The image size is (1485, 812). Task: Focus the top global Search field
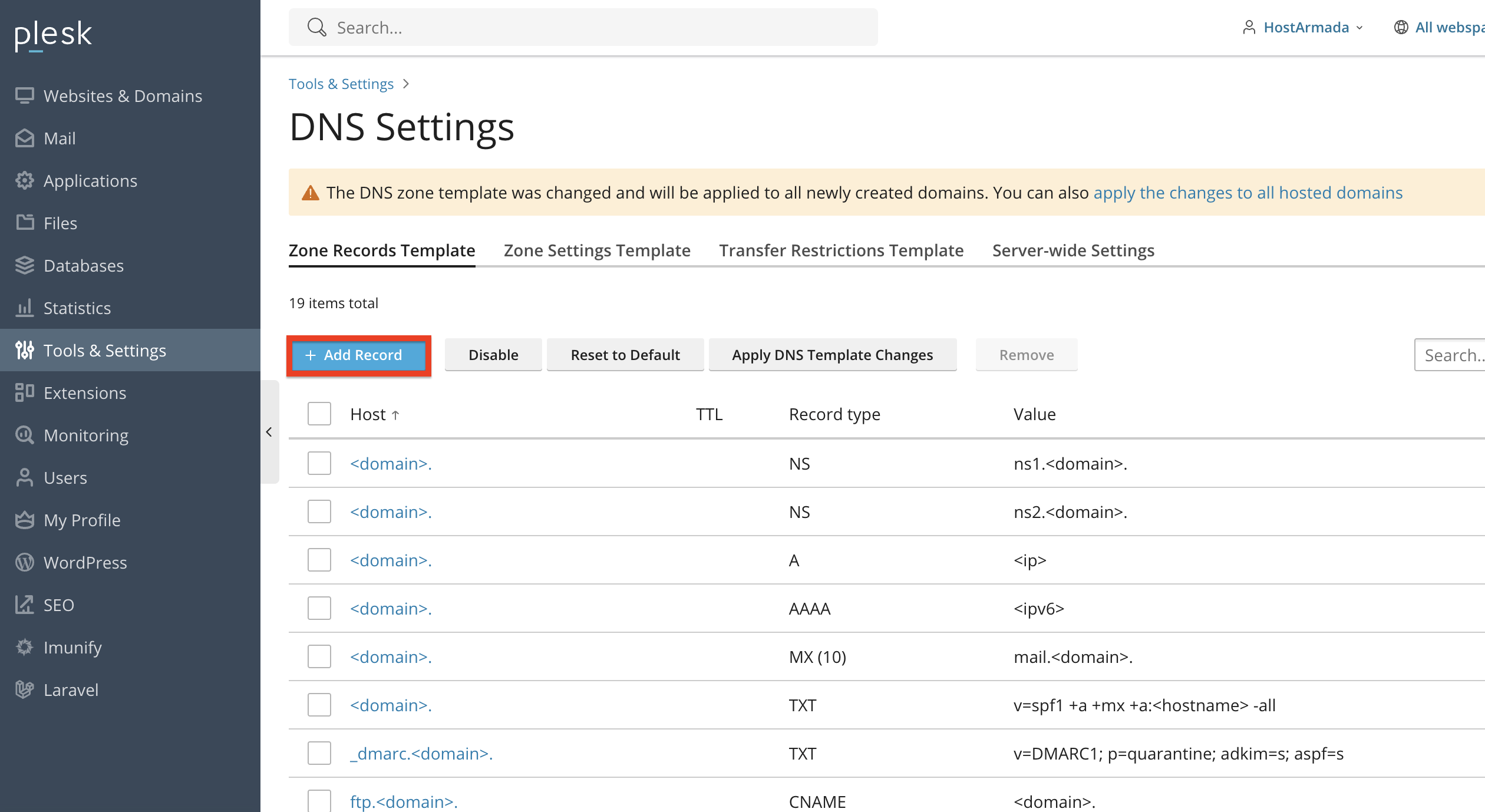[583, 27]
